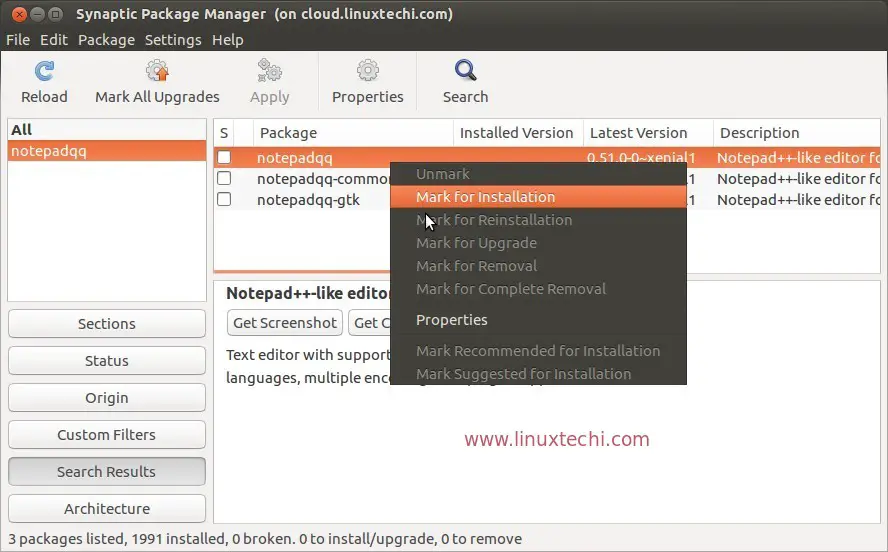The width and height of the screenshot is (888, 552).
Task: Select 'notepadqq' in the left filter list
Action: click(x=107, y=151)
